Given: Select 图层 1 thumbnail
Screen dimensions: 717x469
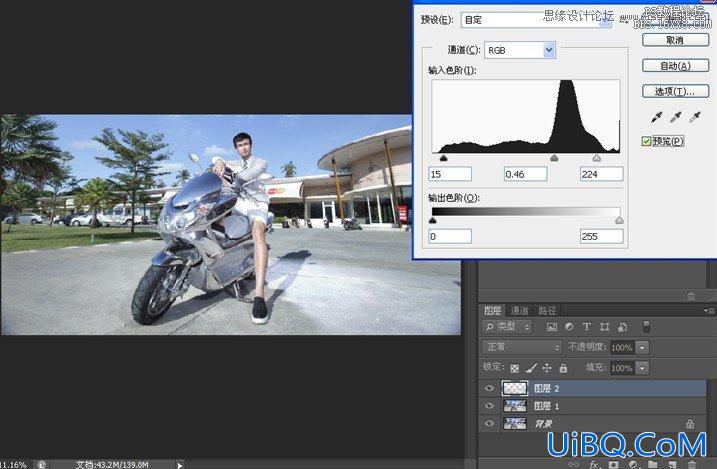Looking at the screenshot, I should [515, 405].
